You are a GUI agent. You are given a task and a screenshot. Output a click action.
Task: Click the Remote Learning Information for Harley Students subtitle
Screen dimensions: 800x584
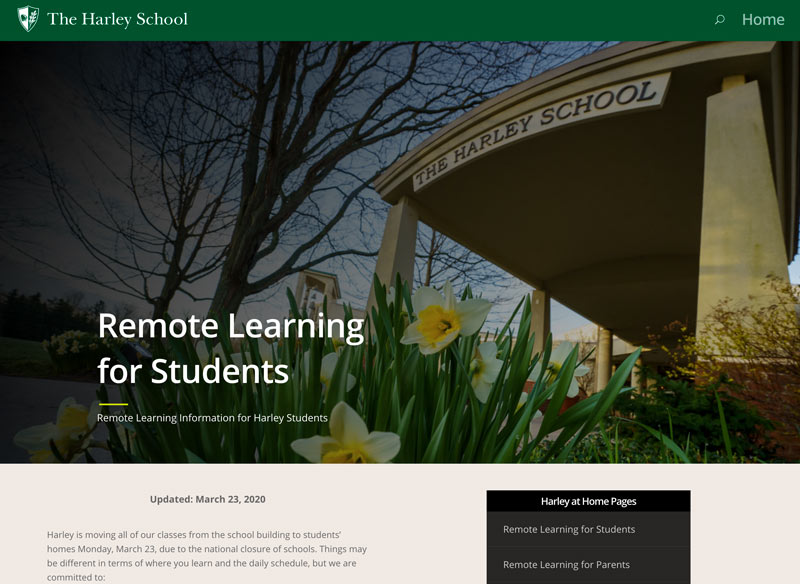tap(212, 418)
